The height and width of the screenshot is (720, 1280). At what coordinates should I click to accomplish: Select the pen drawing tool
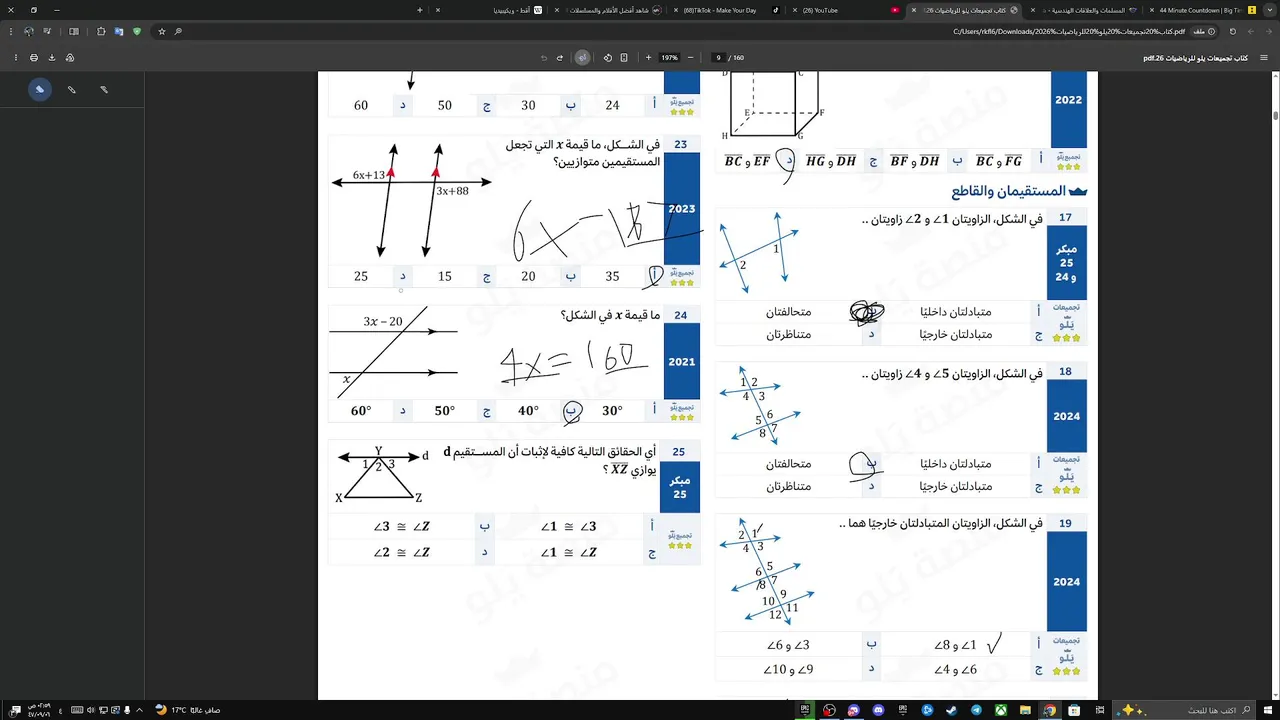tap(71, 89)
